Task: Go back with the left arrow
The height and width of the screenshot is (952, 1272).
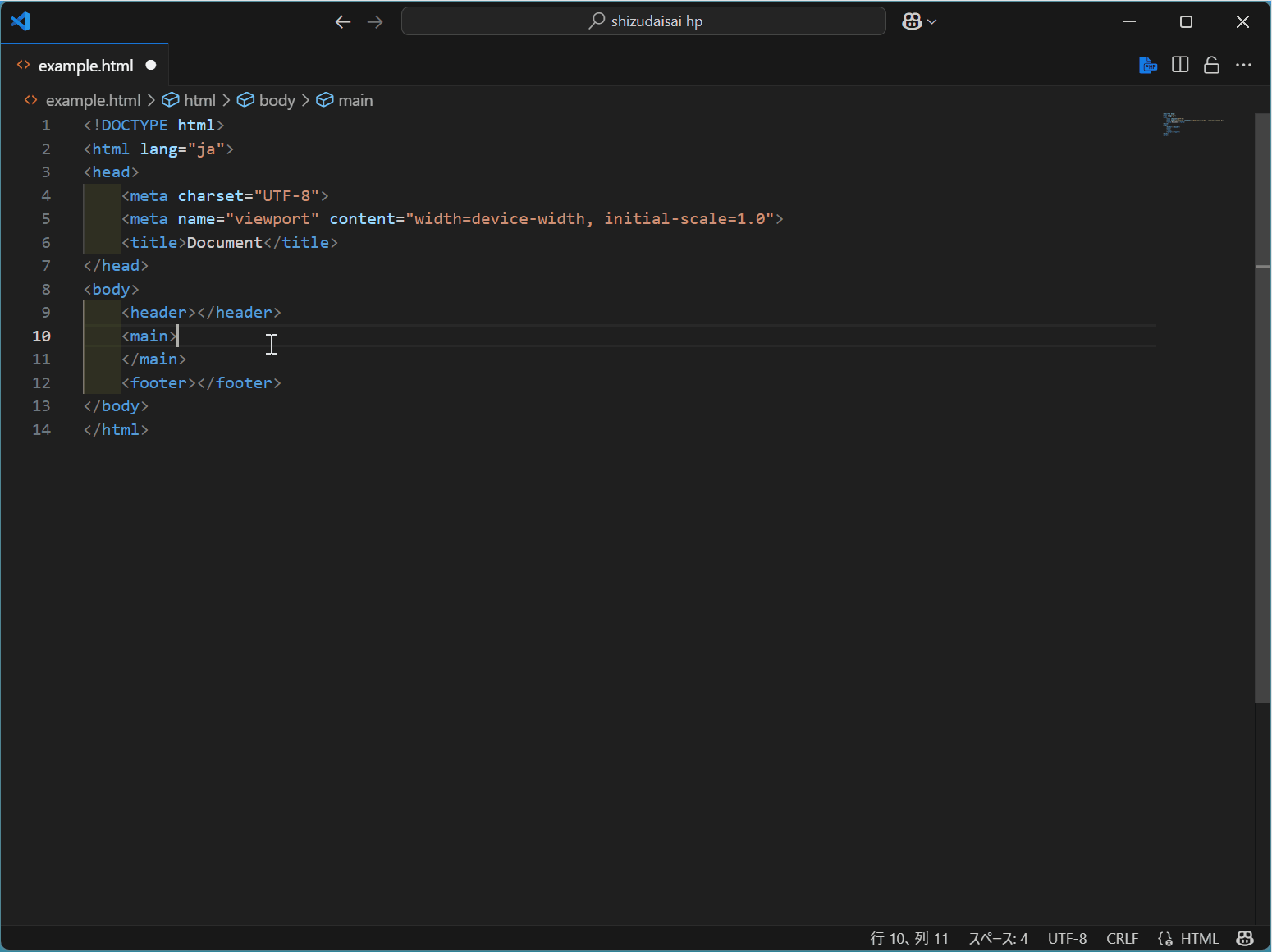Action: coord(343,22)
